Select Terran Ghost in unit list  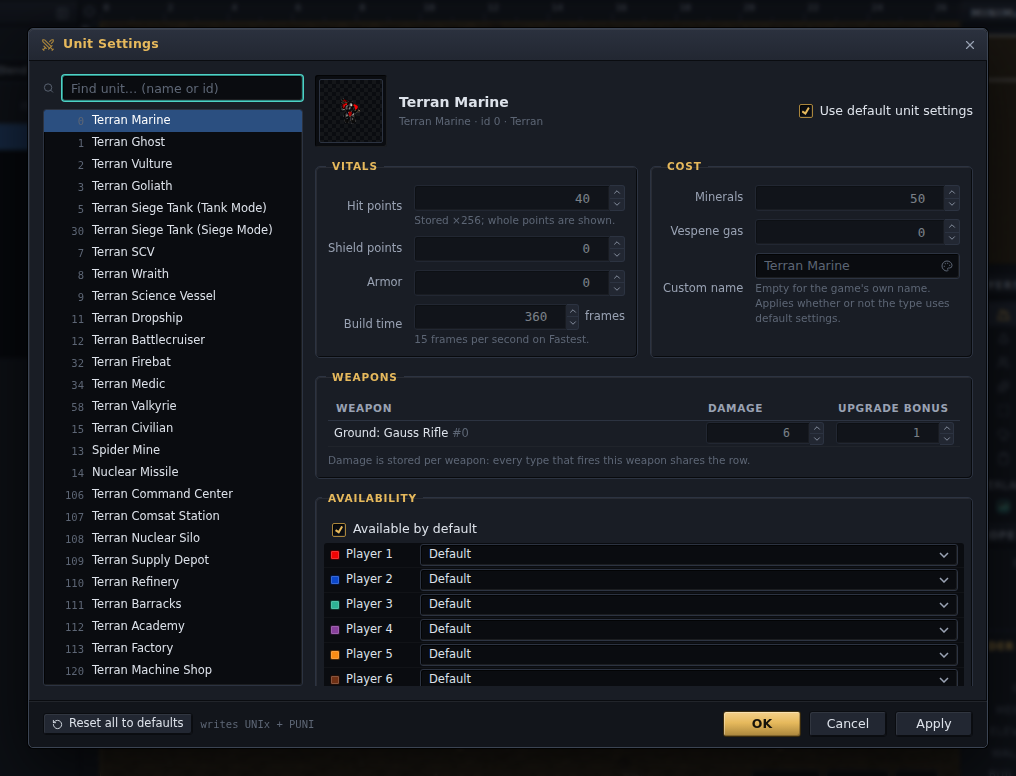click(173, 142)
